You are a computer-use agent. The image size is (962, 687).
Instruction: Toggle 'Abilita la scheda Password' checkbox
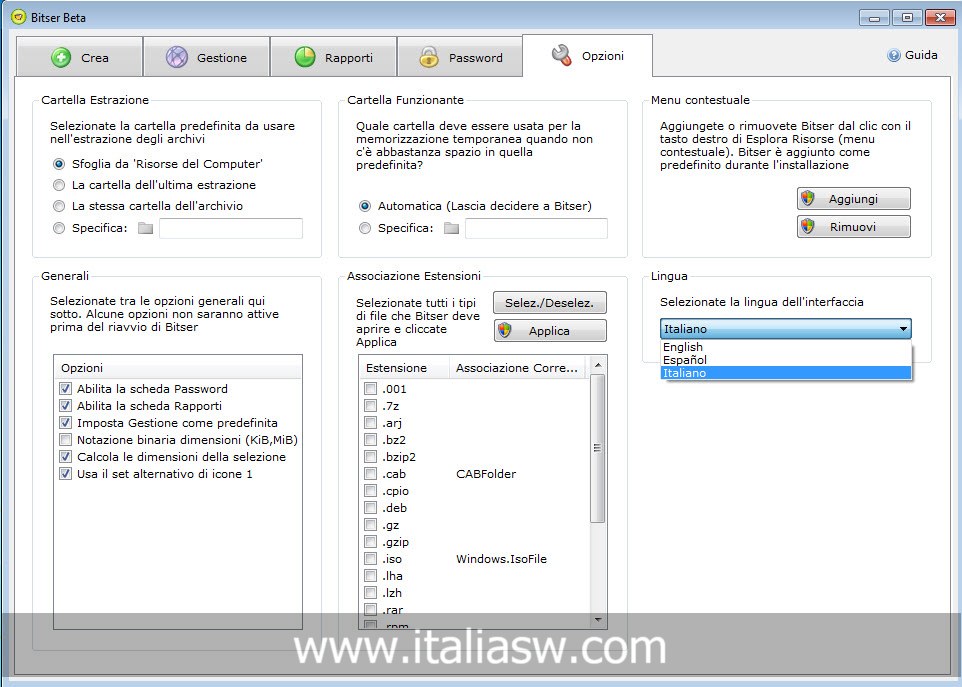click(x=66, y=389)
